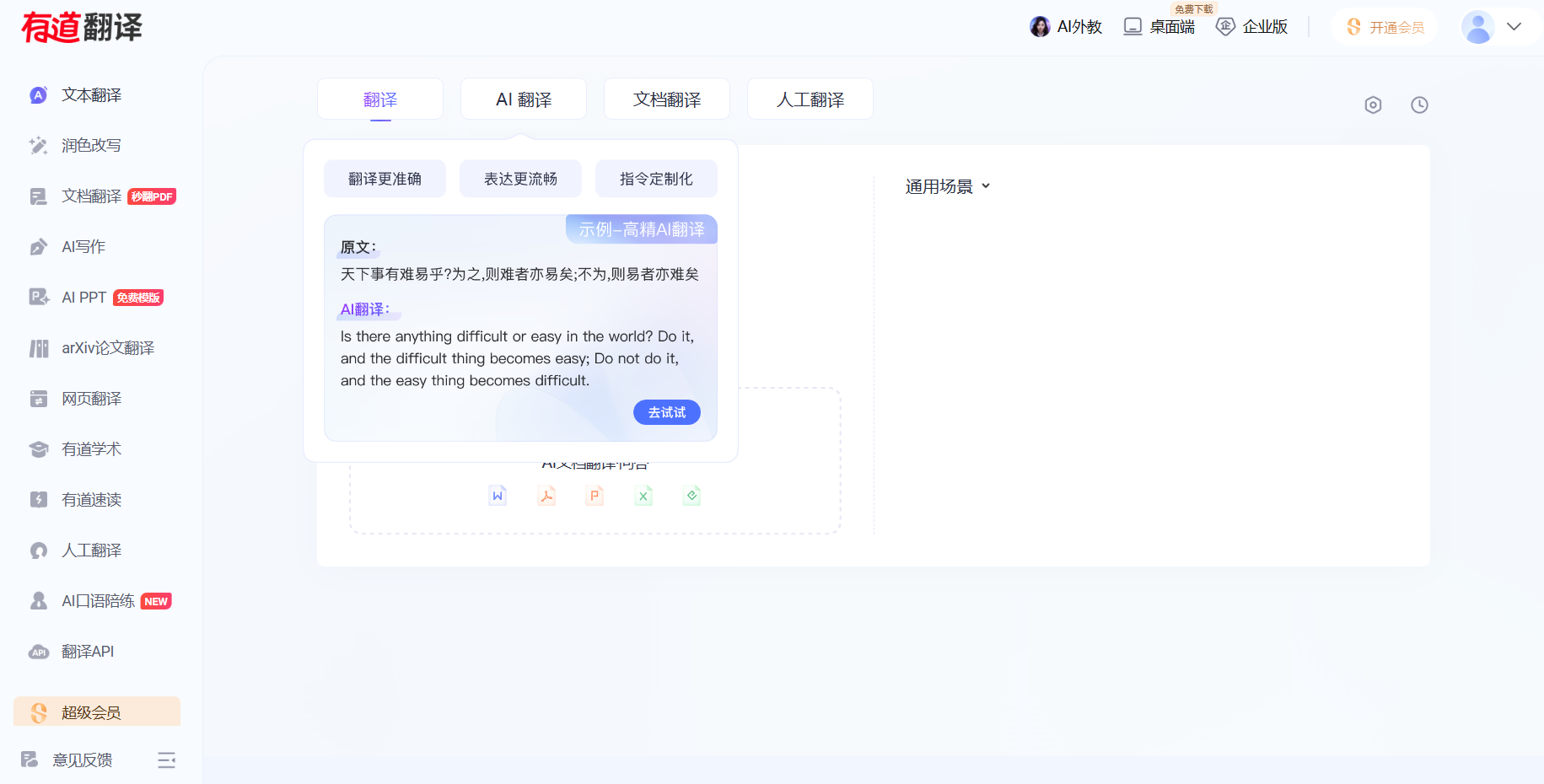Collapse sidebar with the menu icon
Image resolution: width=1544 pixels, height=784 pixels.
pyautogui.click(x=166, y=760)
